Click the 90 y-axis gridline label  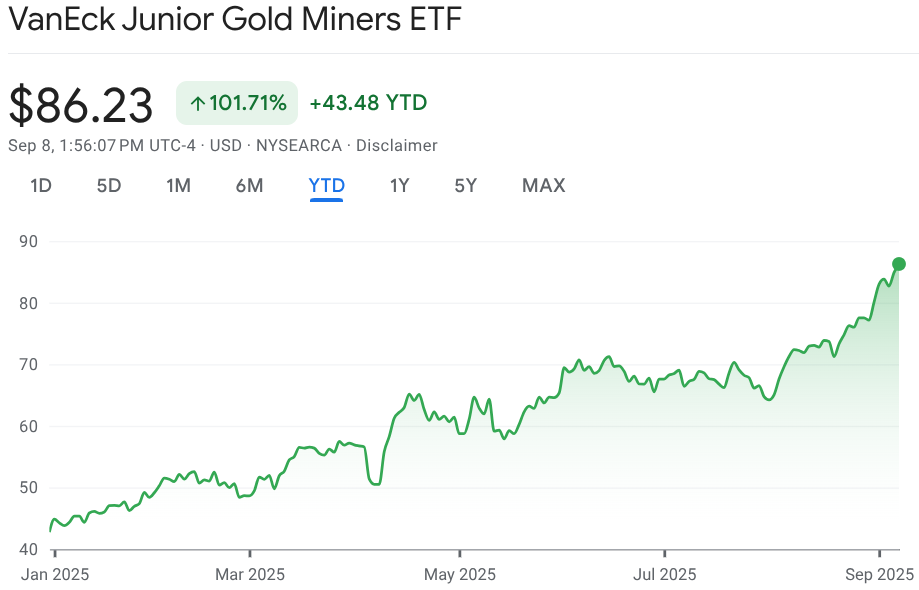pos(27,241)
